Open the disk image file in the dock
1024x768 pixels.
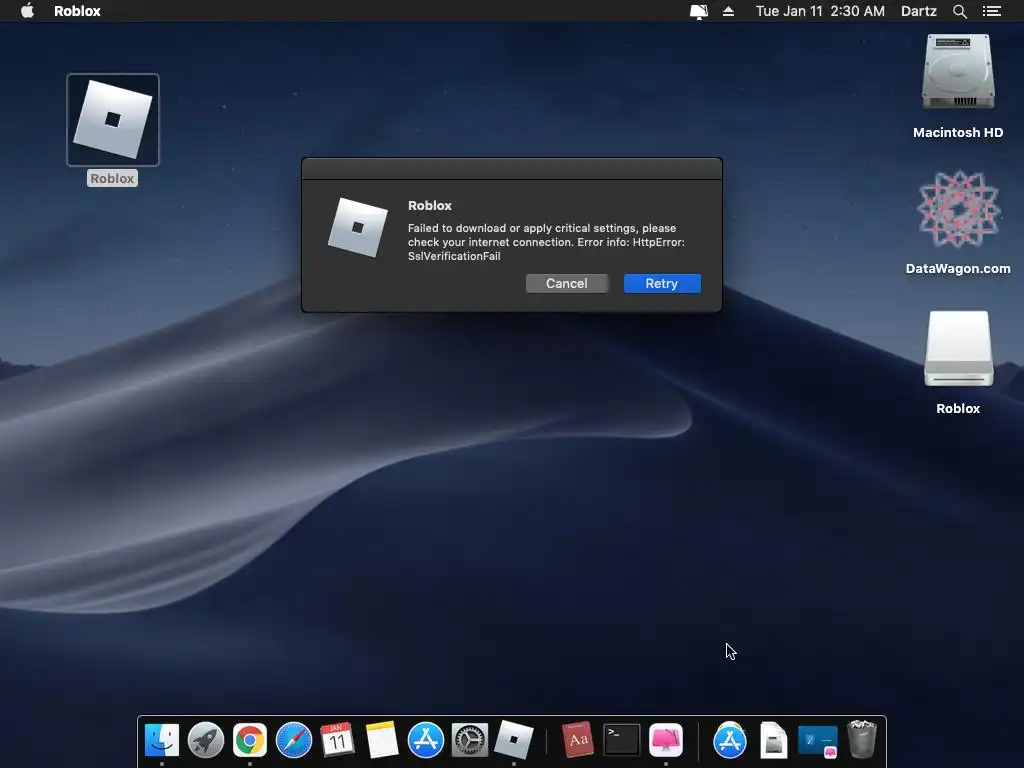click(x=773, y=740)
